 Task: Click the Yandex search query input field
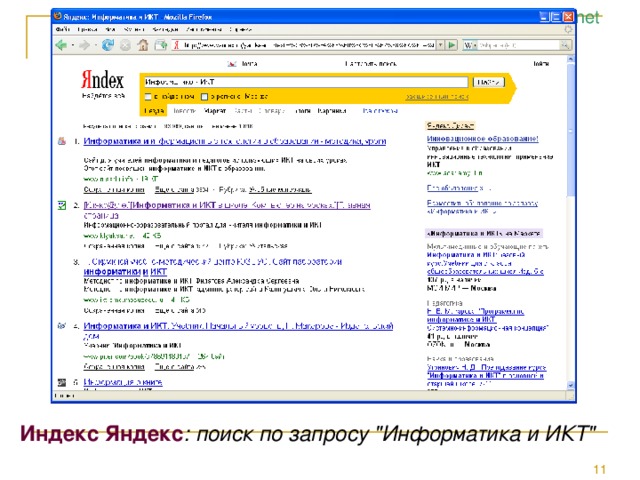[305, 82]
